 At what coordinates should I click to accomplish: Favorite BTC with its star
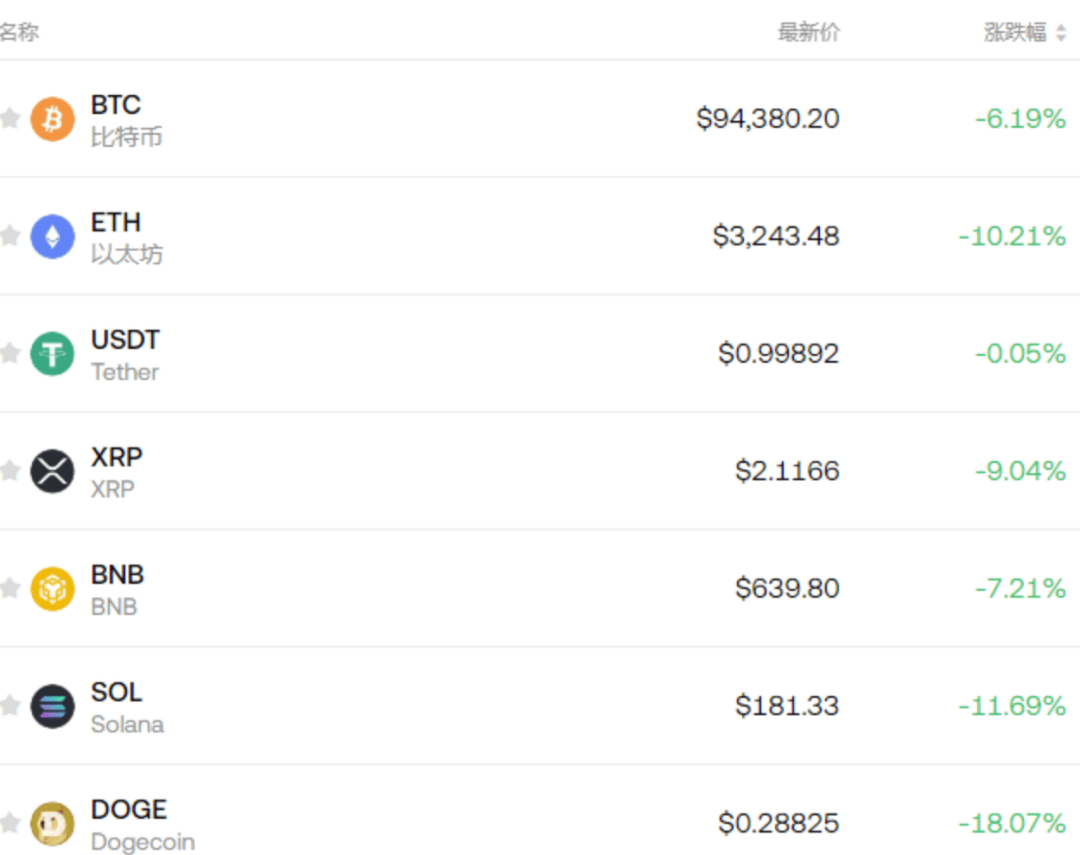10,119
